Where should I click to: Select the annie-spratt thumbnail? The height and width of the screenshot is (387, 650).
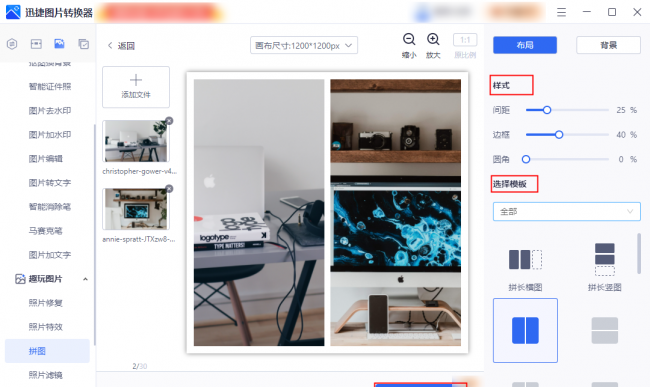[136, 209]
